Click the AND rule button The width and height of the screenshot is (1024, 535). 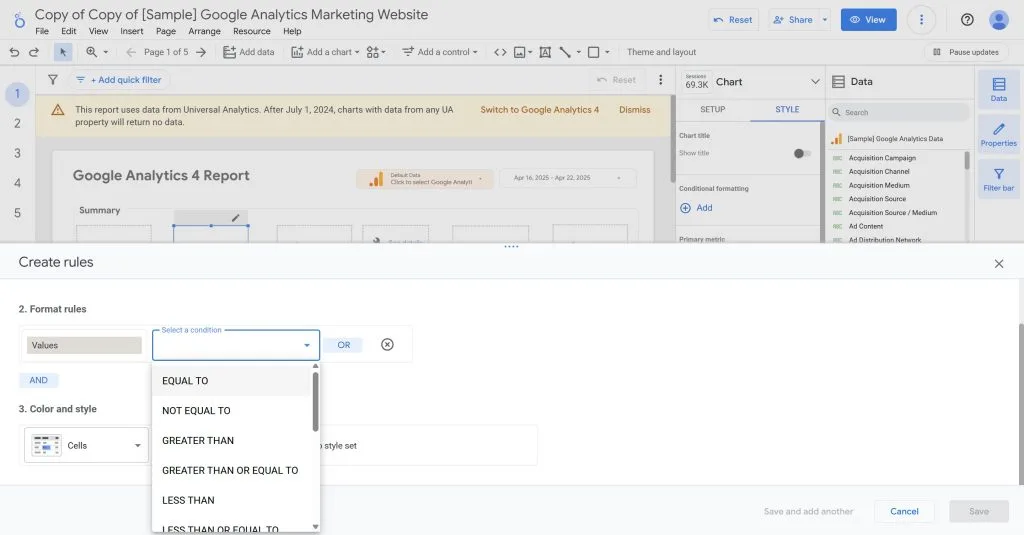tap(39, 380)
